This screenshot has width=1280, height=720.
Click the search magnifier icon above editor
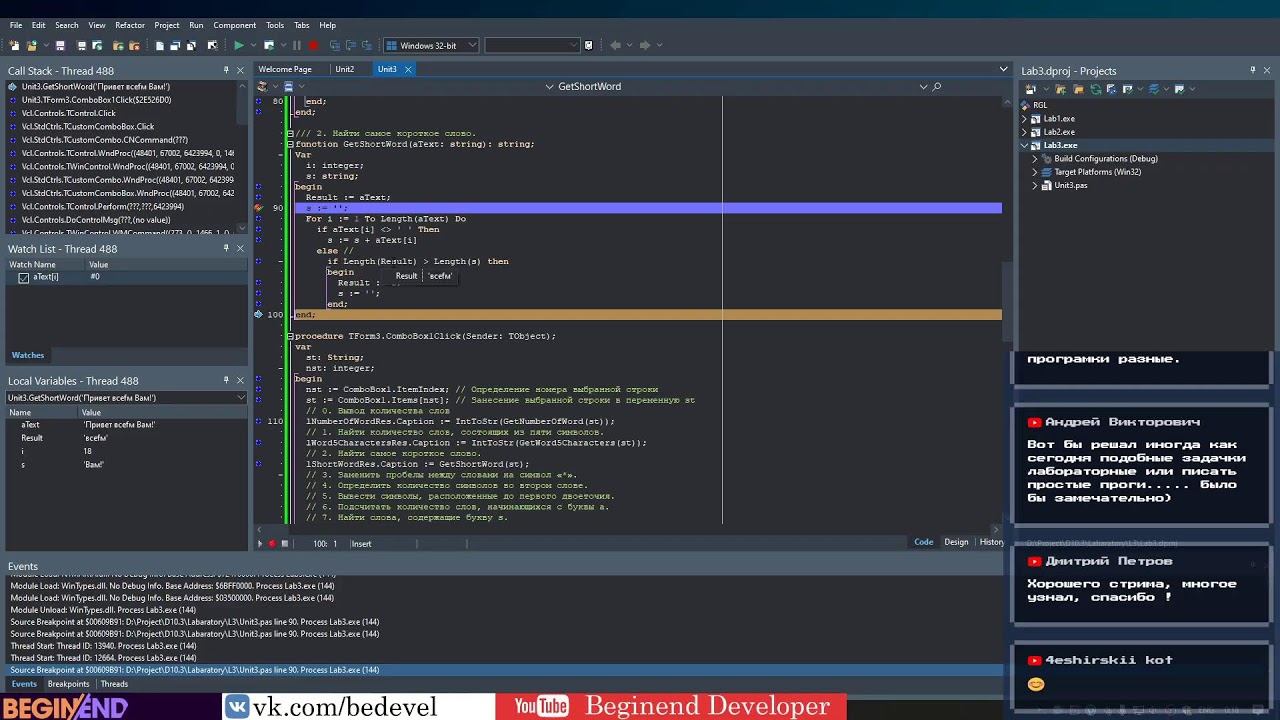pyautogui.click(x=936, y=87)
